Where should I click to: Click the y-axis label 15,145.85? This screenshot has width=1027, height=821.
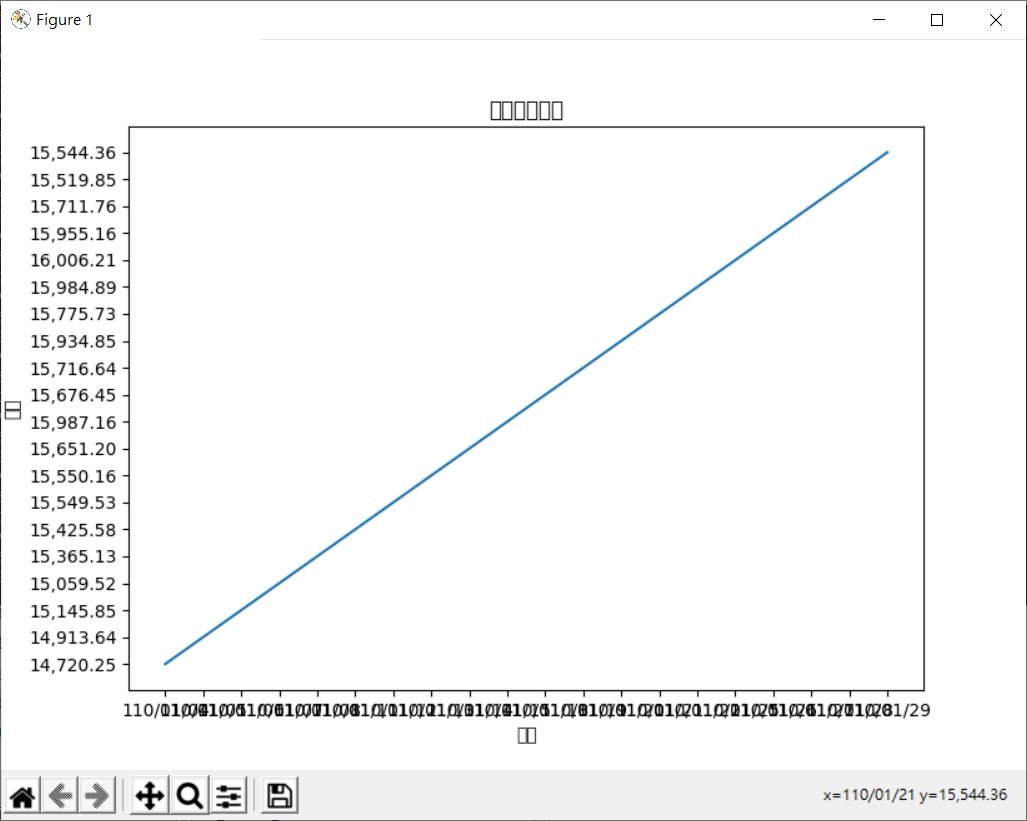pos(73,611)
